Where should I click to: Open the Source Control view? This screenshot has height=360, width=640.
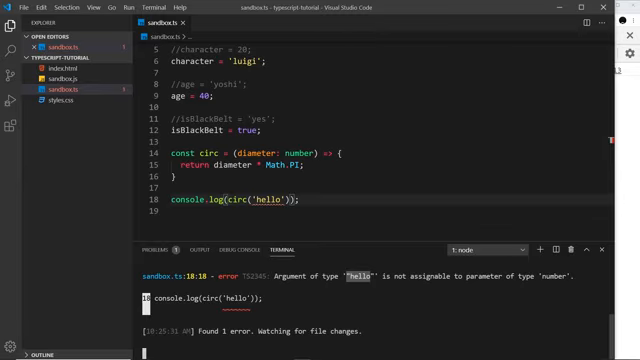[x=10, y=76]
